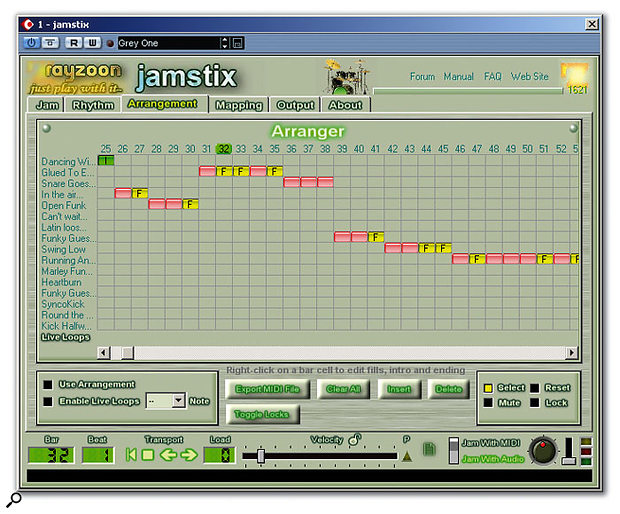Click the drum kit image
This screenshot has height=514, width=620.
coord(345,76)
